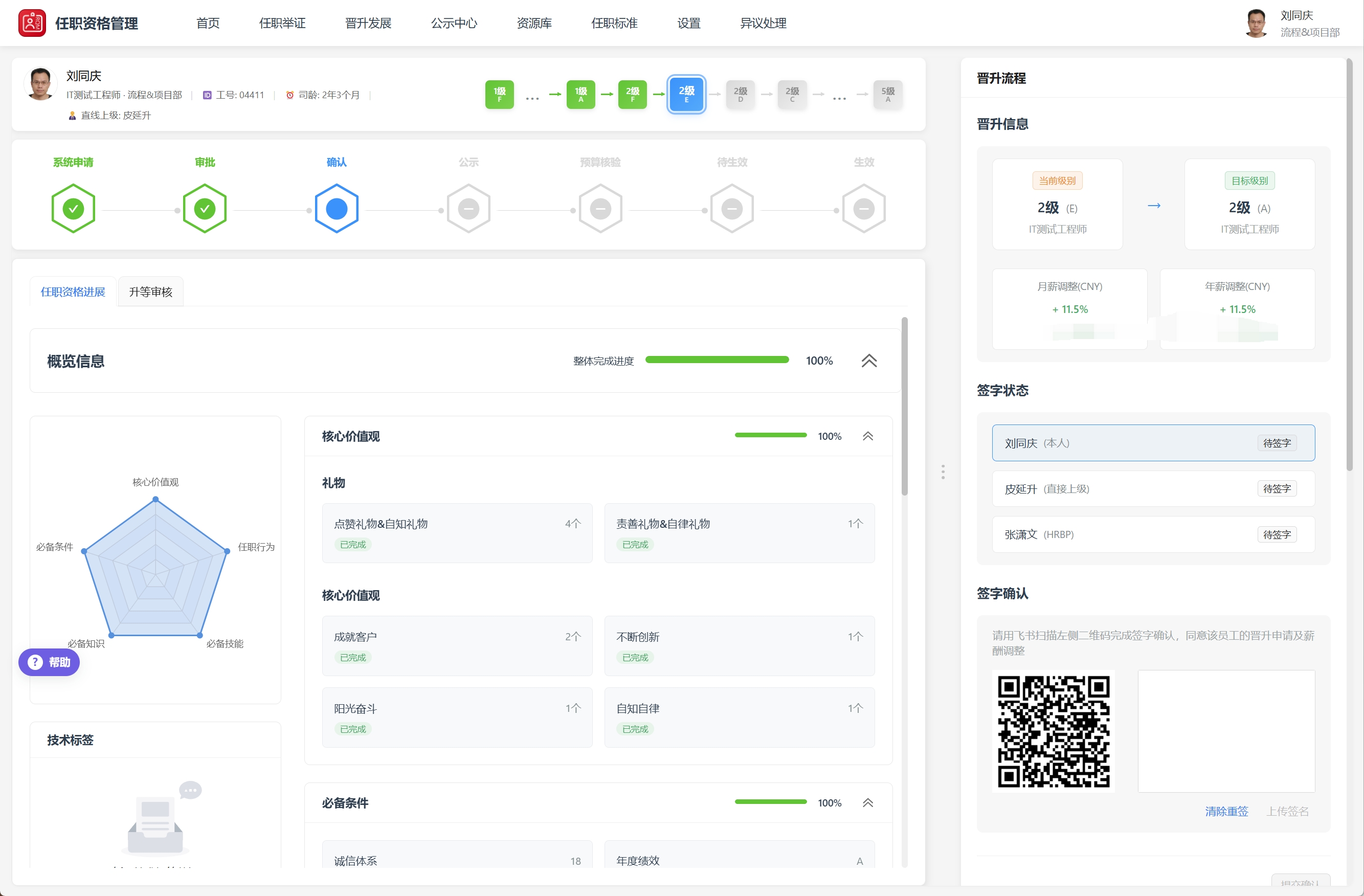Screen dimensions: 1364x896
Task: Open the 任职标准 navigation menu
Action: tap(614, 23)
